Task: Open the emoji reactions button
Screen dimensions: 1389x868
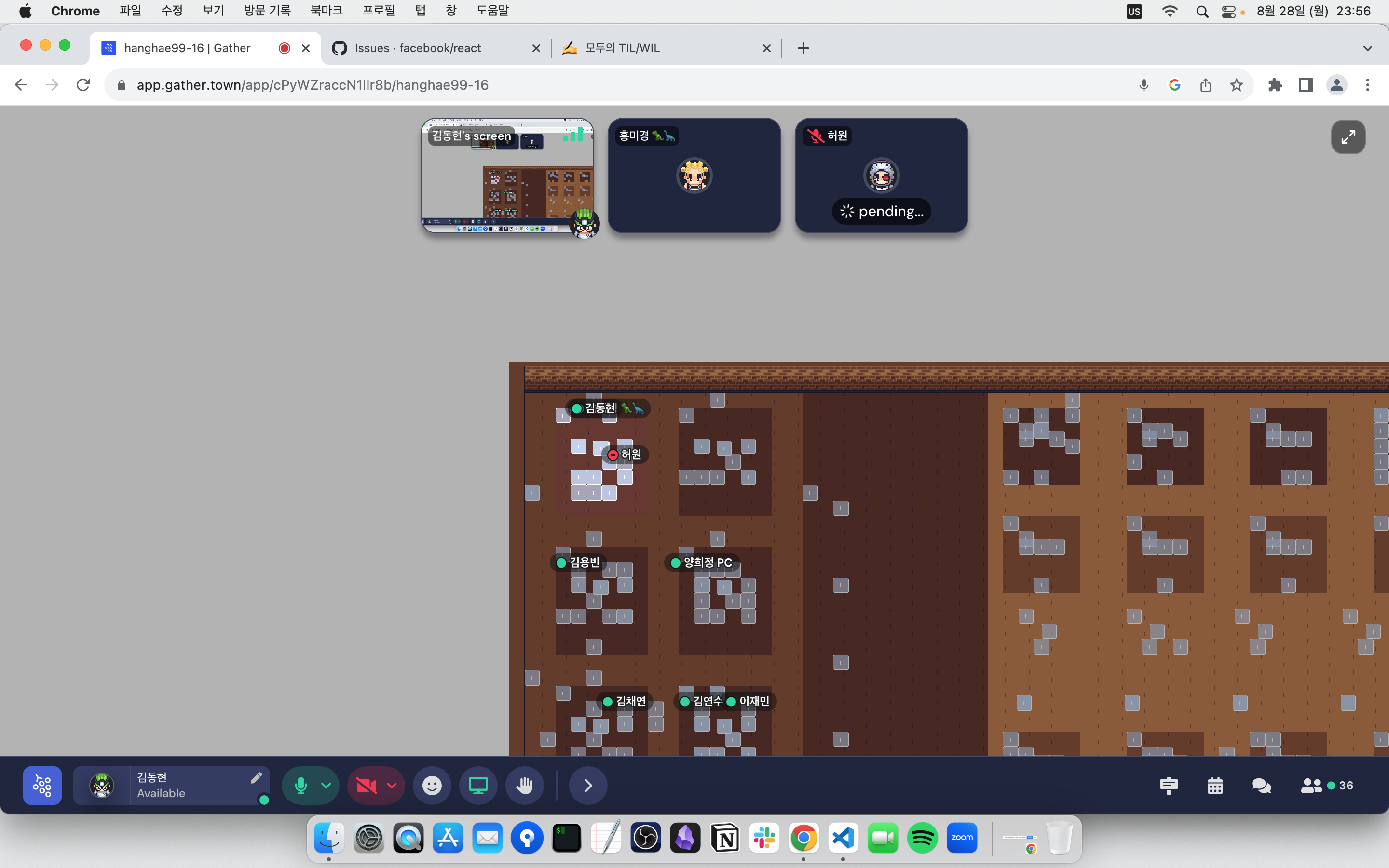Action: pyautogui.click(x=432, y=785)
